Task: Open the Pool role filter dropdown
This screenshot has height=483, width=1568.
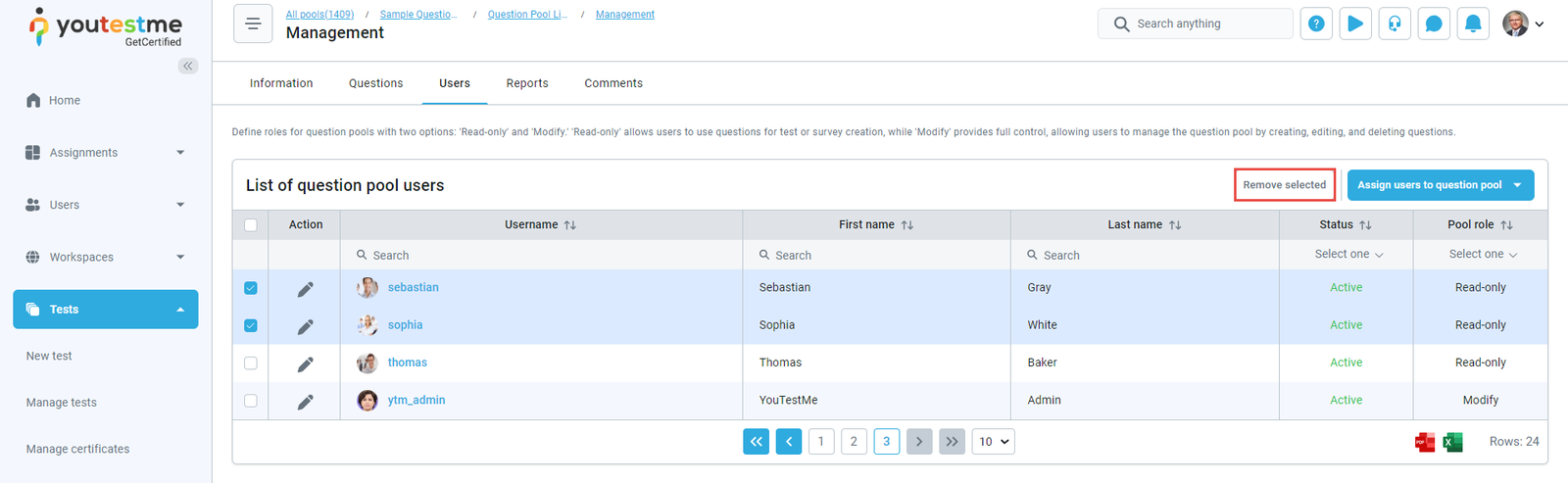Action: coord(1482,255)
